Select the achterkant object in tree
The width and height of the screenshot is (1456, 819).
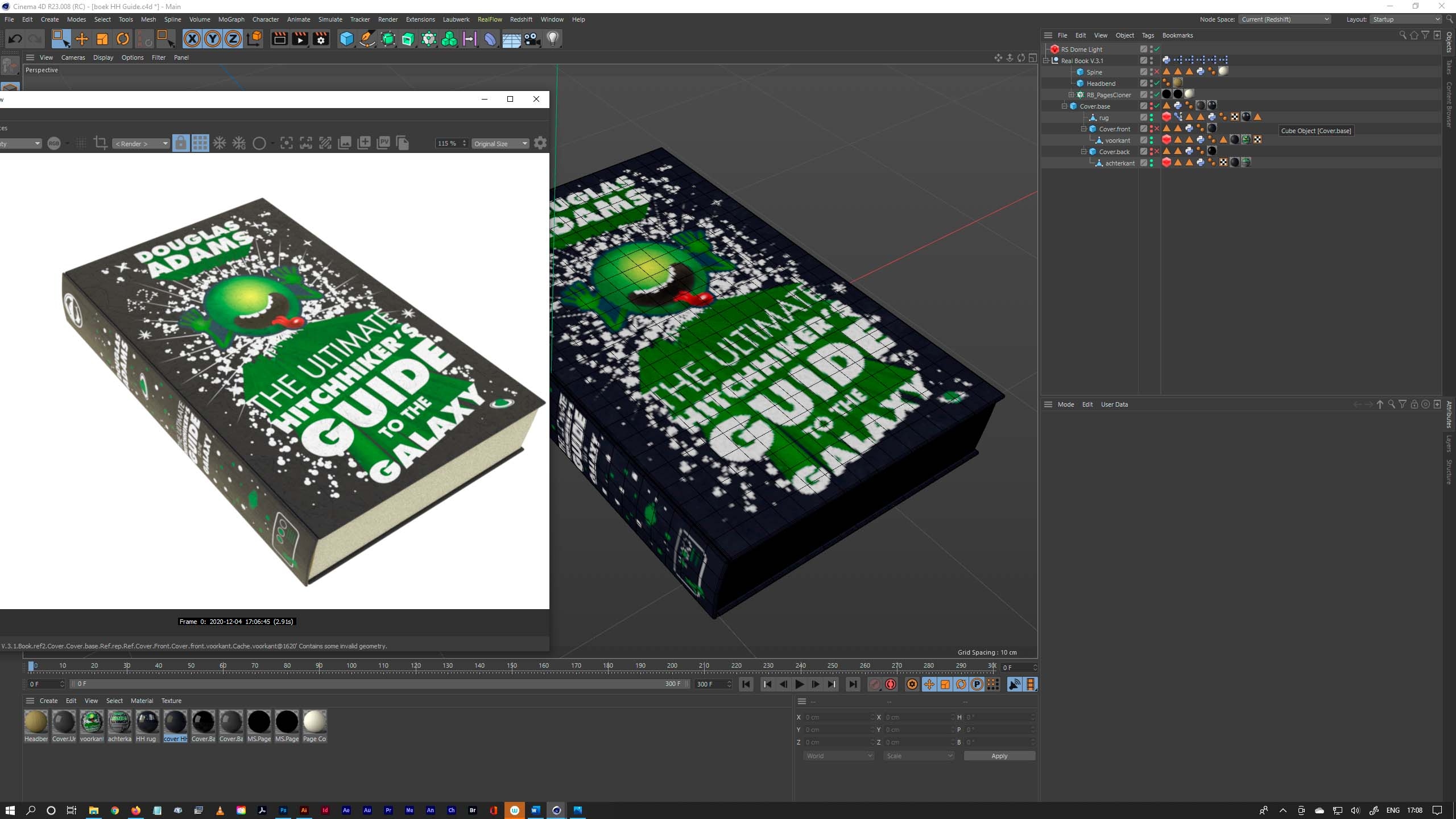(1119, 163)
